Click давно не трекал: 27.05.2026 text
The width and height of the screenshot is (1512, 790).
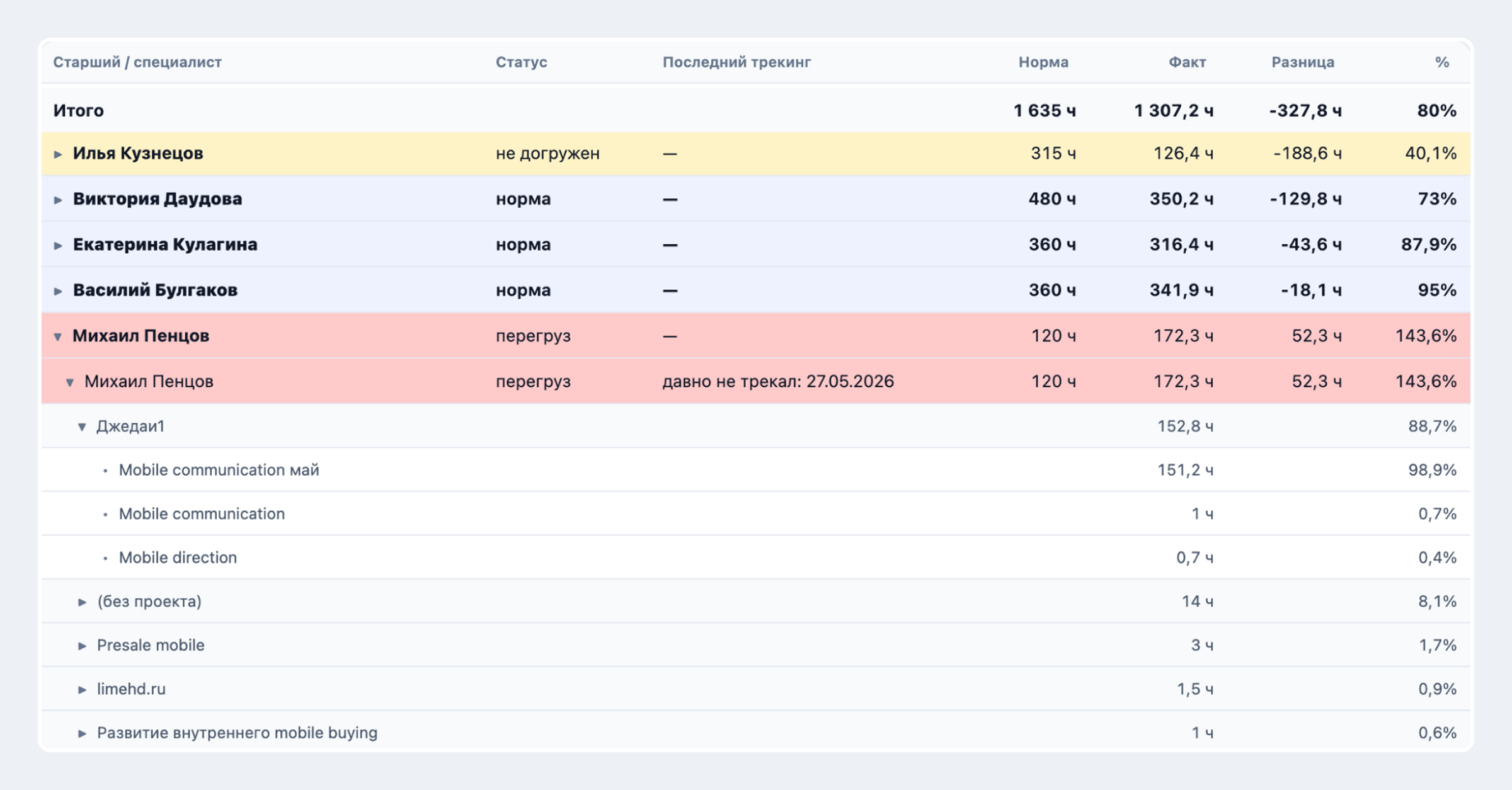778,381
